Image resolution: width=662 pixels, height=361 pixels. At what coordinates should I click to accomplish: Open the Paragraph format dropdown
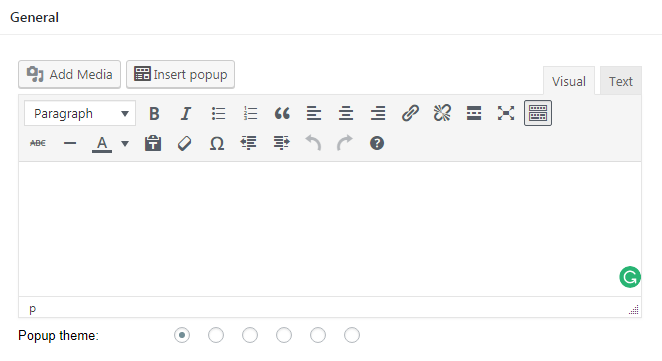pyautogui.click(x=80, y=113)
